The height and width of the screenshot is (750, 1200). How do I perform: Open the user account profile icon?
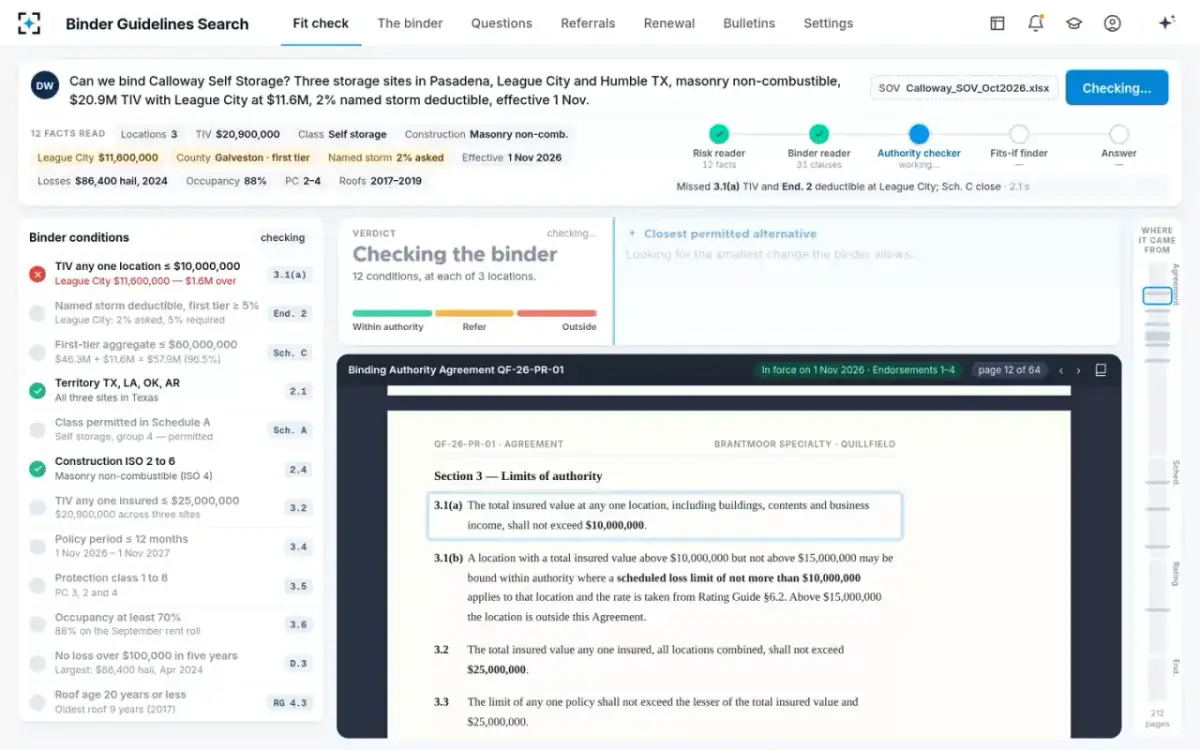click(x=1112, y=23)
